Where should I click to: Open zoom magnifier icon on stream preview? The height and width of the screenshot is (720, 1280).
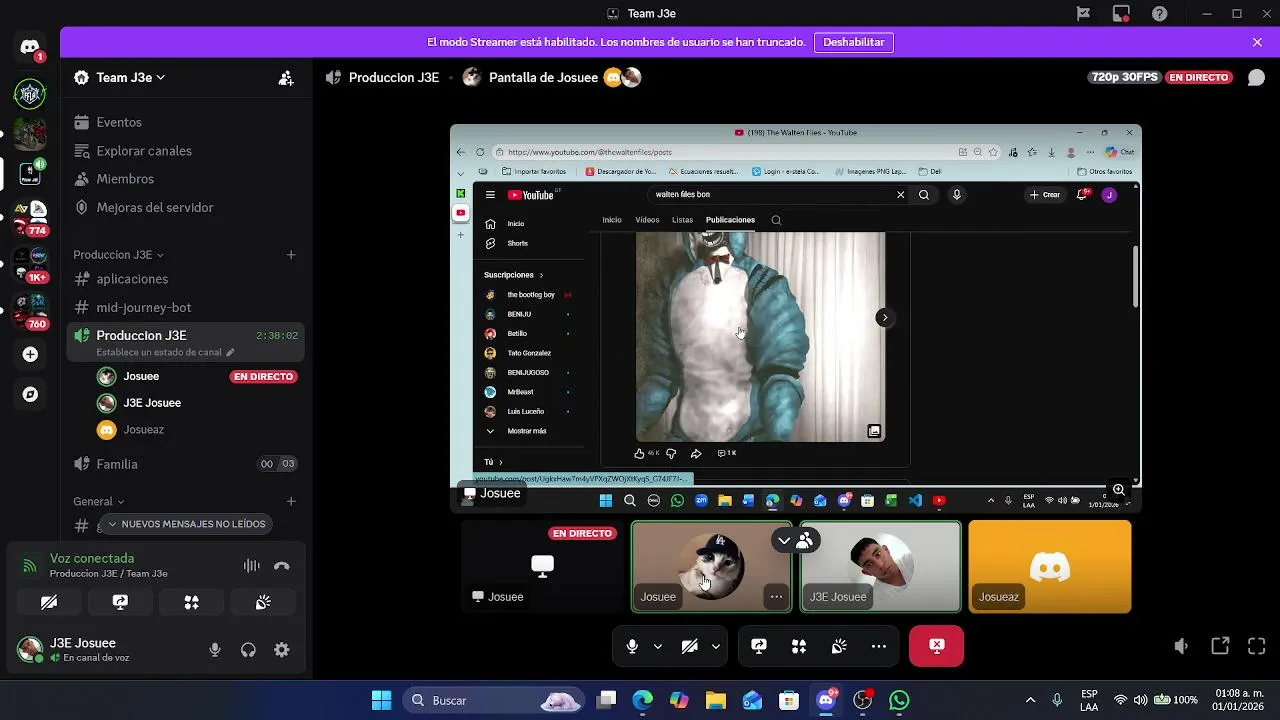[1119, 490]
